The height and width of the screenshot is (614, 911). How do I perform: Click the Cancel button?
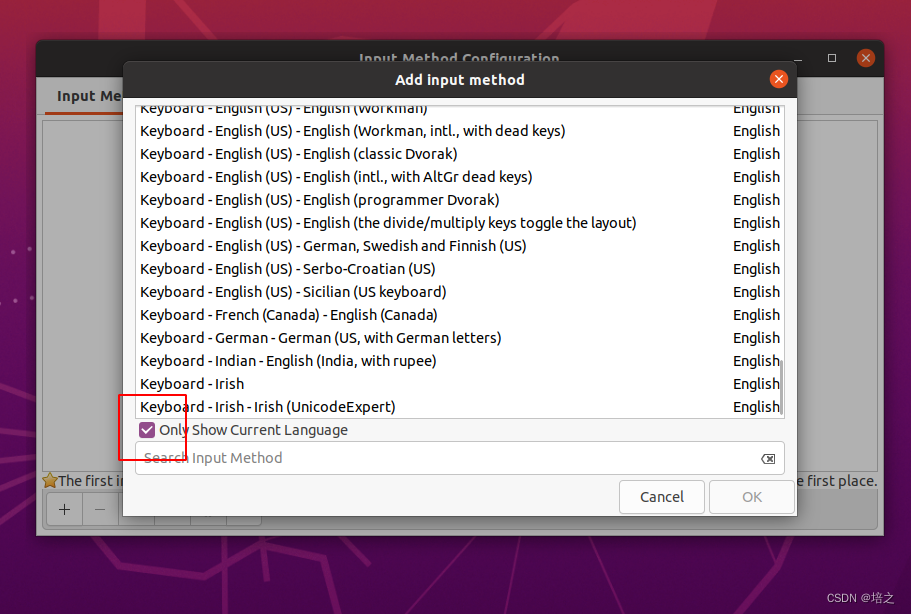[662, 497]
